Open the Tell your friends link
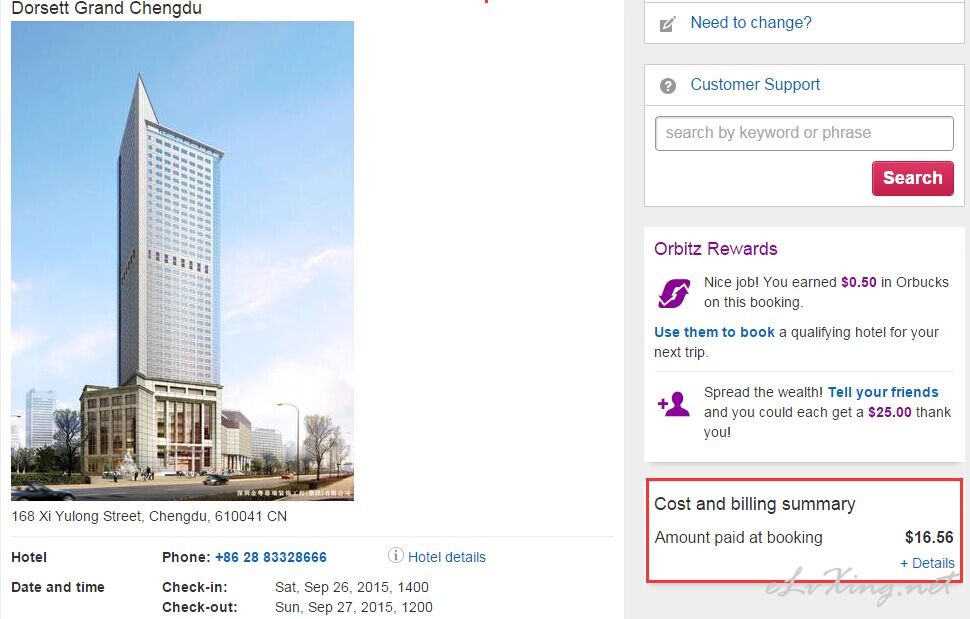The width and height of the screenshot is (970, 619). coord(883,392)
